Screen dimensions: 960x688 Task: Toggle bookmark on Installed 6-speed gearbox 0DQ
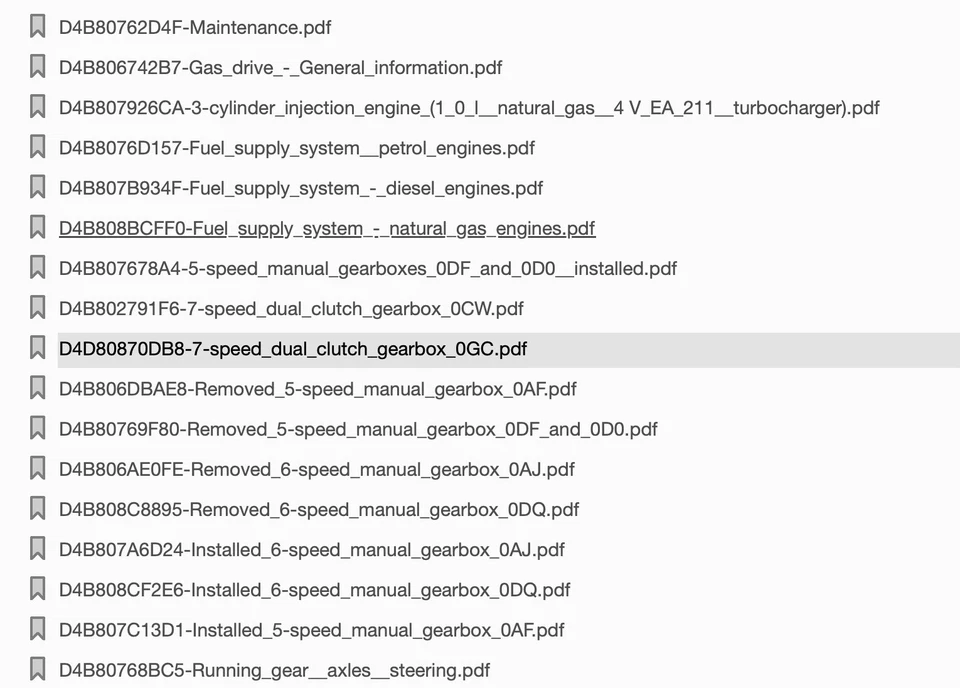38,590
